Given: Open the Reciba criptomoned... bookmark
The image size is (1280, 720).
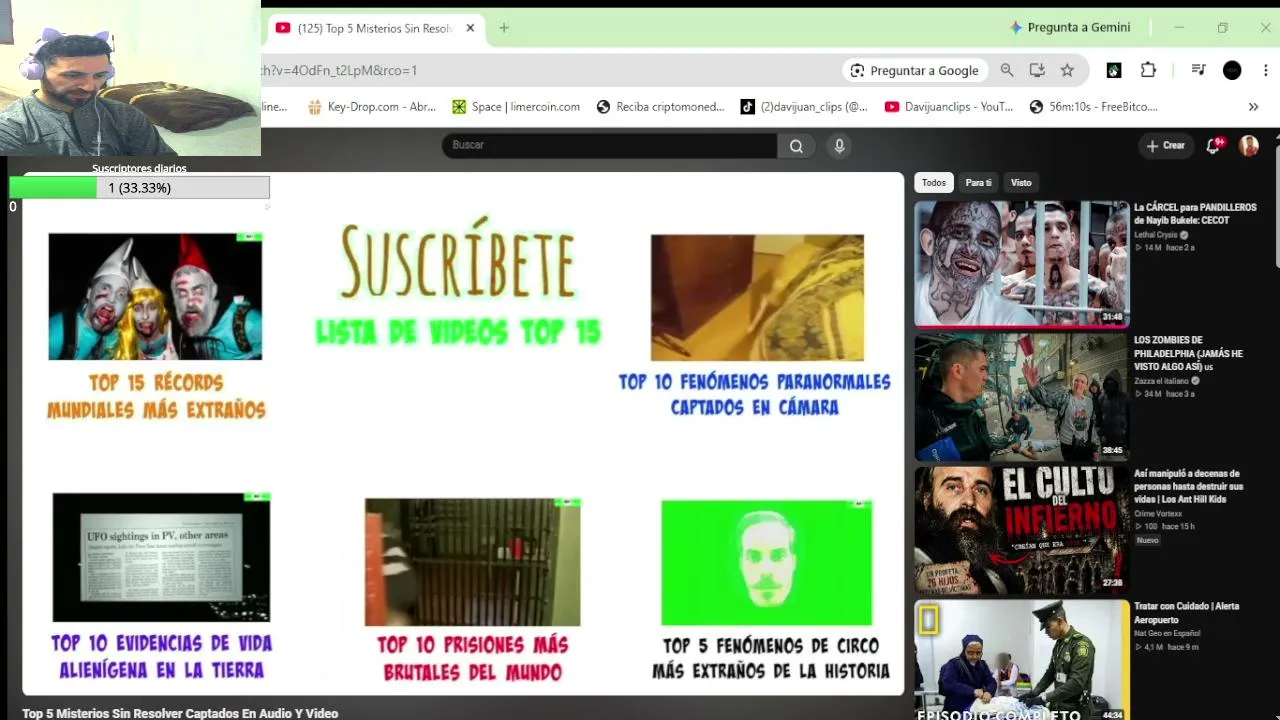Looking at the screenshot, I should point(660,107).
